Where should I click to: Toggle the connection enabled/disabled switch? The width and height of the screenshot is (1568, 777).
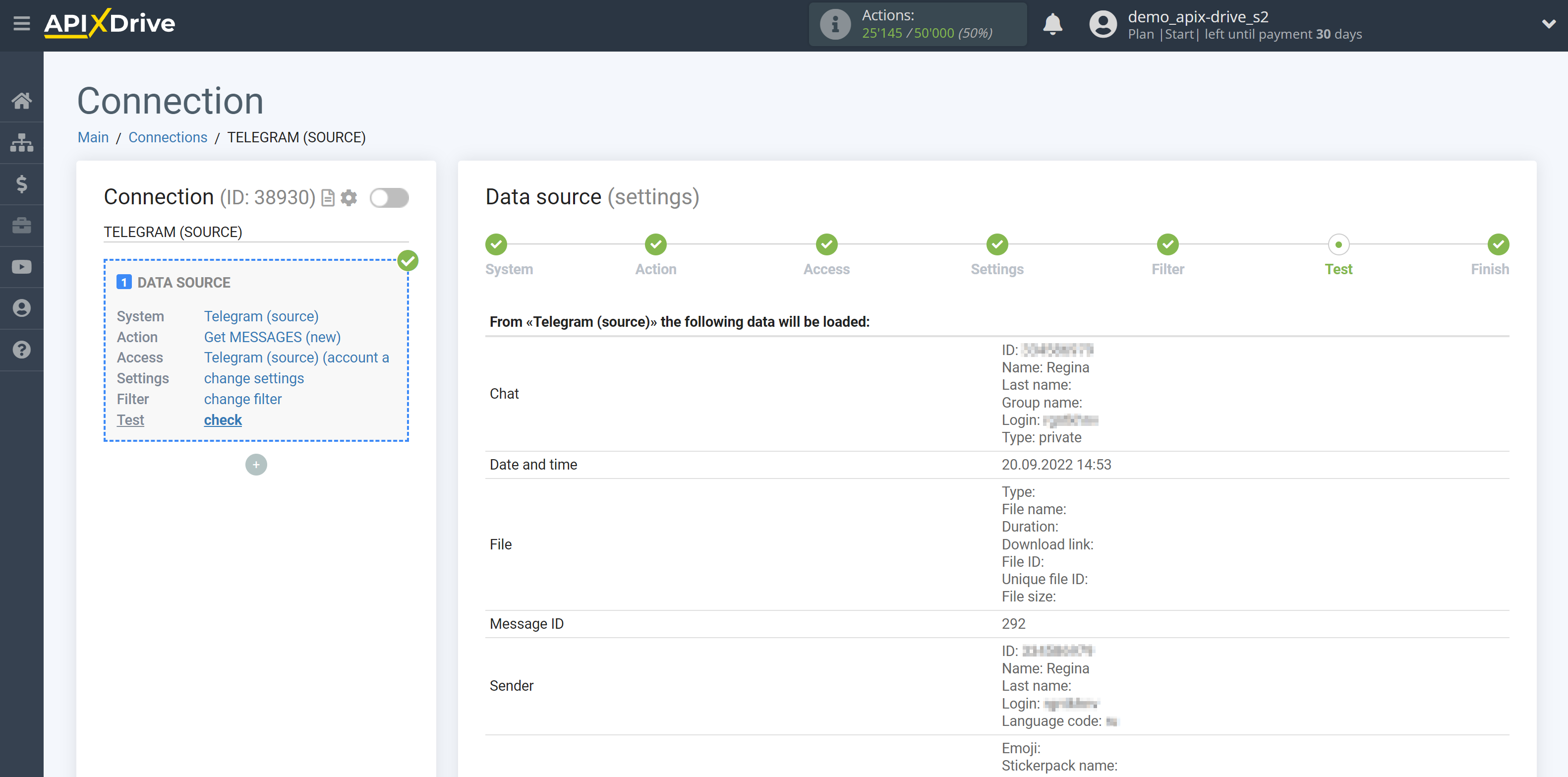389,198
